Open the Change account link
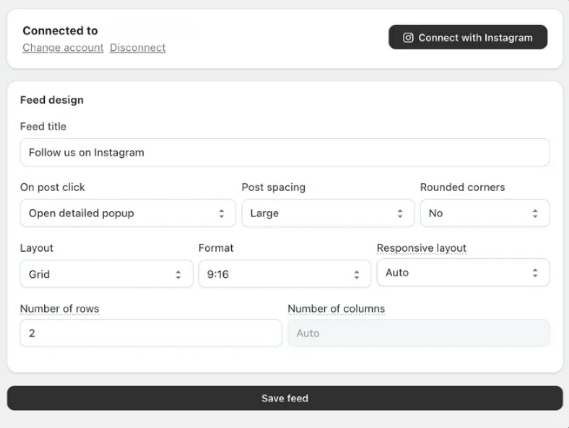The image size is (569, 428). tap(63, 48)
